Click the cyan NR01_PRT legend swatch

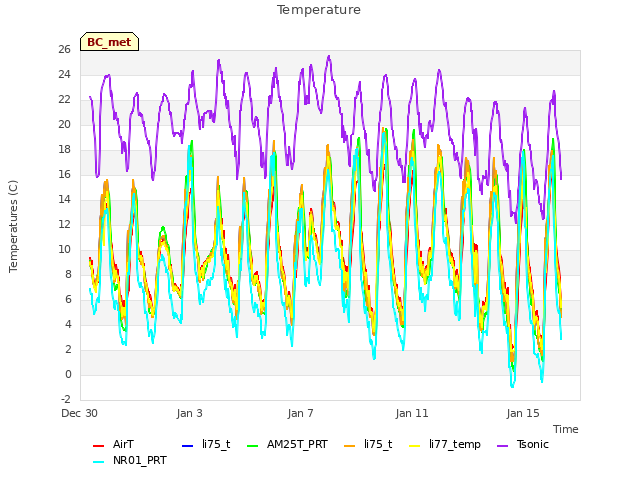pos(98,461)
